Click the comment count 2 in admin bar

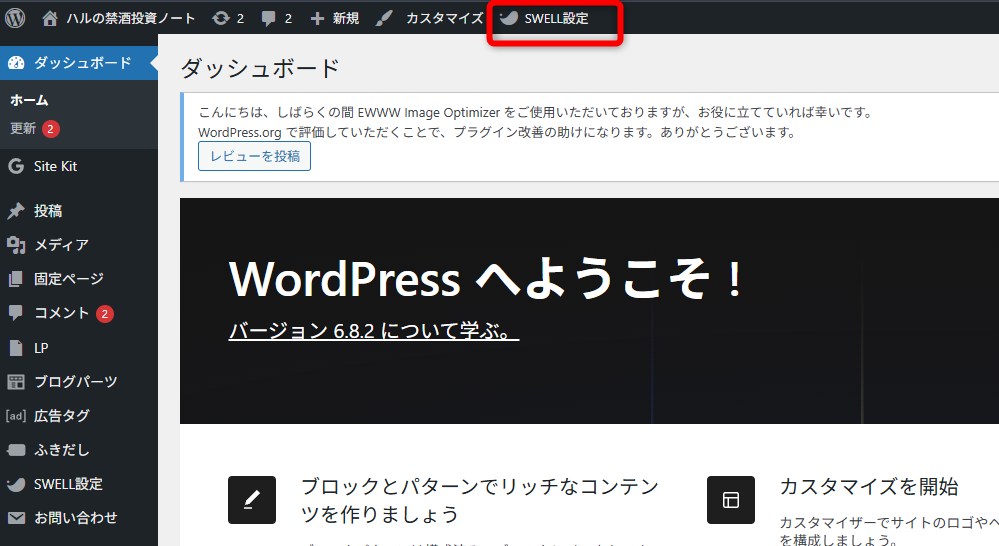pos(288,18)
